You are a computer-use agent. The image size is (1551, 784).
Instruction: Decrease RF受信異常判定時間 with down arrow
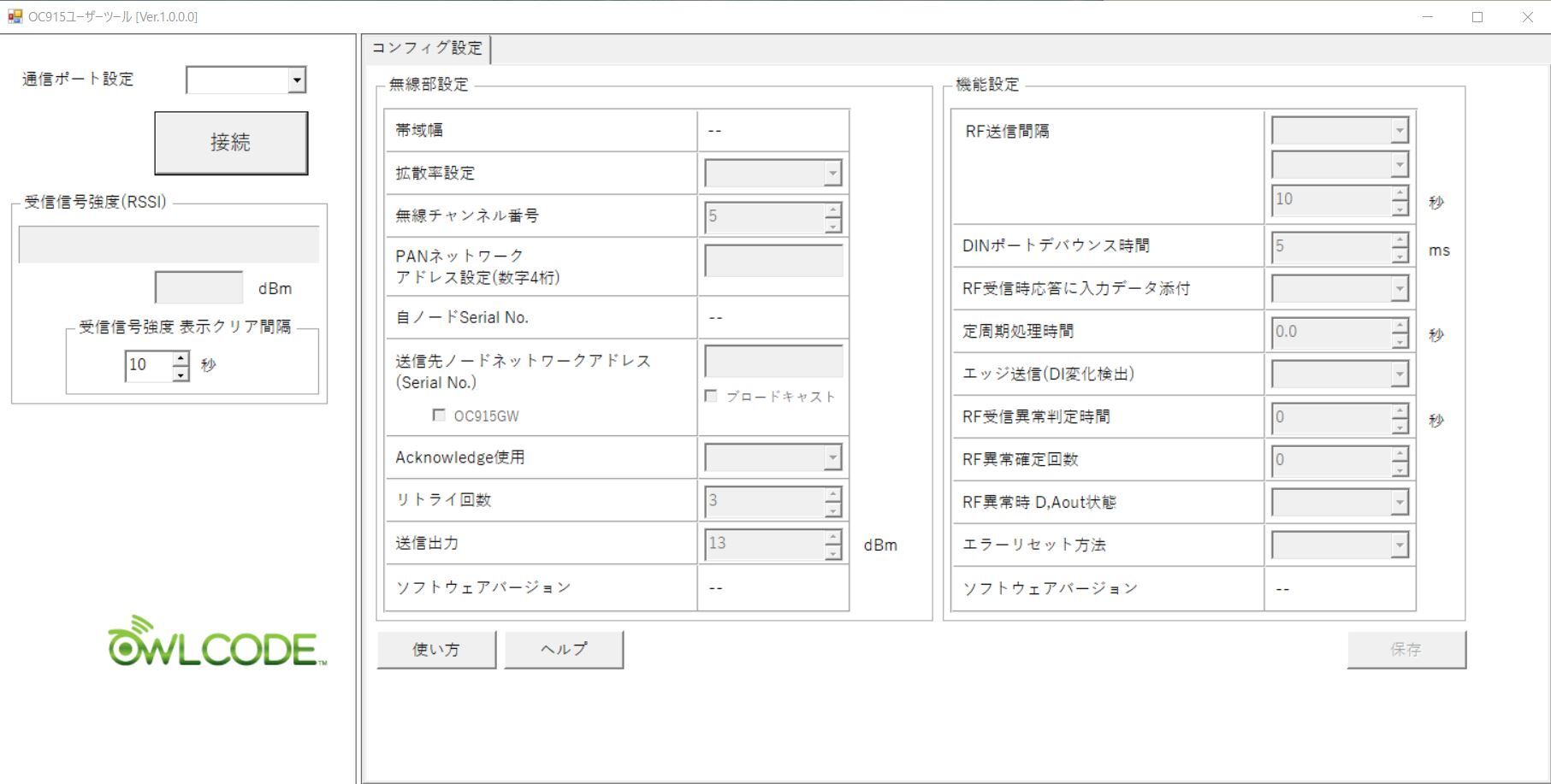point(1400,427)
